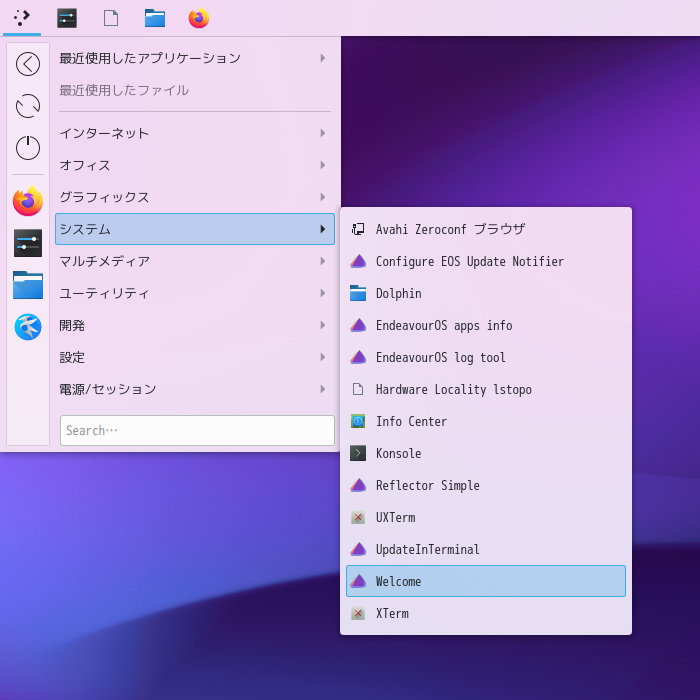Open System Settings favorite in menu sidebar
The height and width of the screenshot is (700, 700).
[28, 243]
